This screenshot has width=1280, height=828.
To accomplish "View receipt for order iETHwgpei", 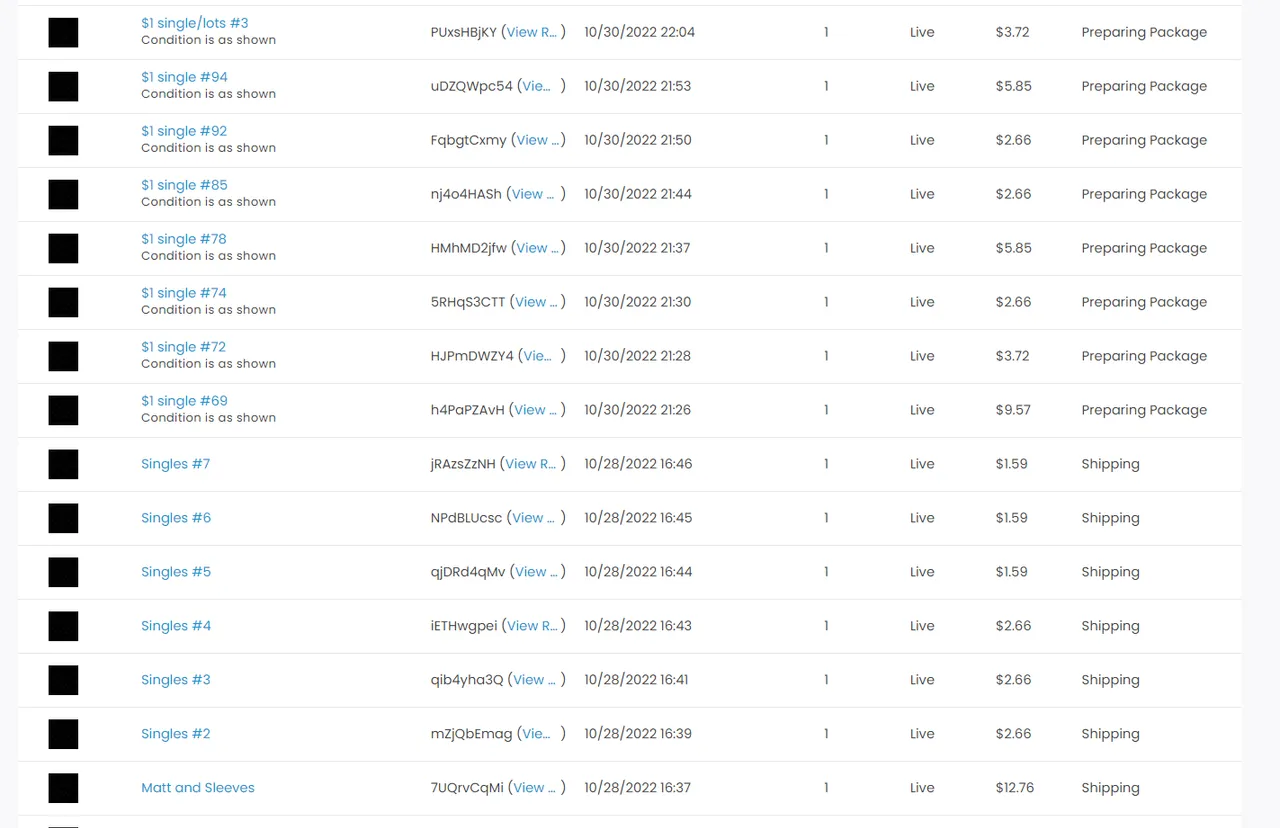I will tap(533, 626).
